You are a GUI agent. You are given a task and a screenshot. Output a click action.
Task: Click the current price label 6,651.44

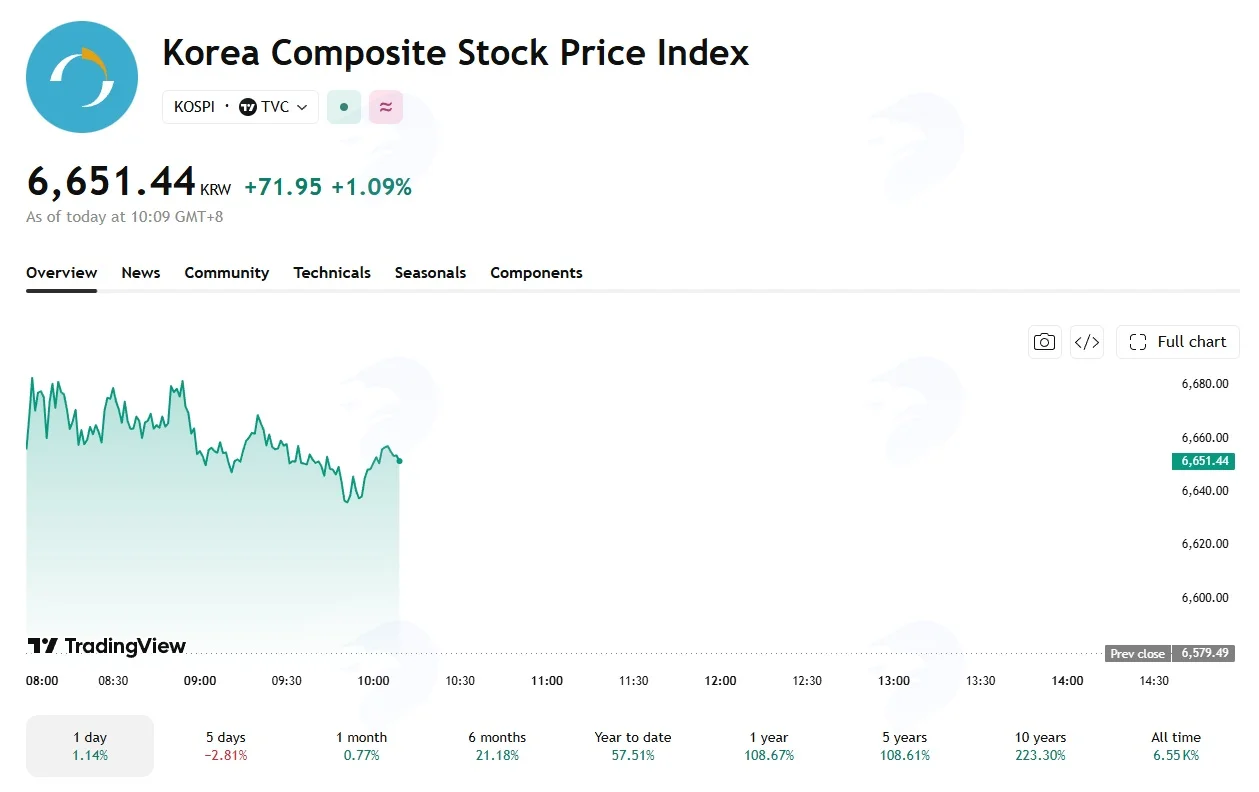pyautogui.click(x=1204, y=461)
